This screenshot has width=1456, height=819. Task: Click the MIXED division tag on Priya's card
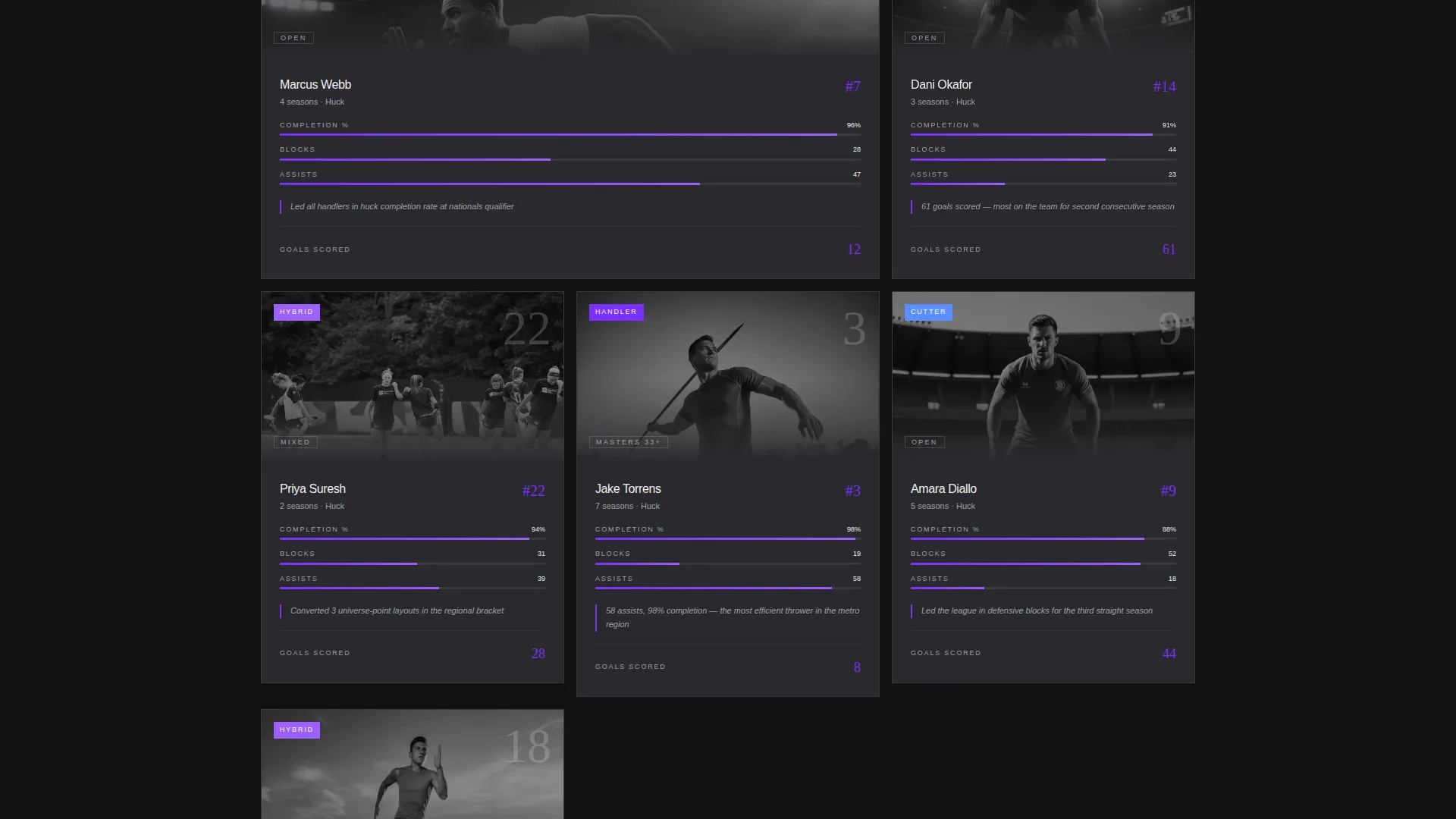(296, 442)
